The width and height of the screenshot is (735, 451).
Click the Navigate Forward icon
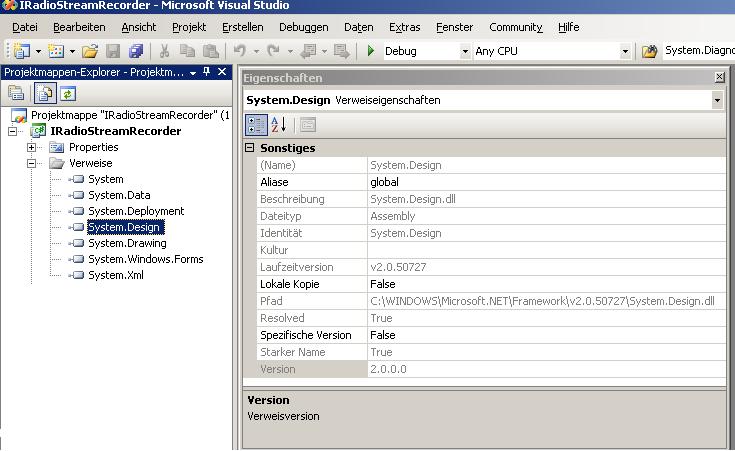(x=342, y=51)
